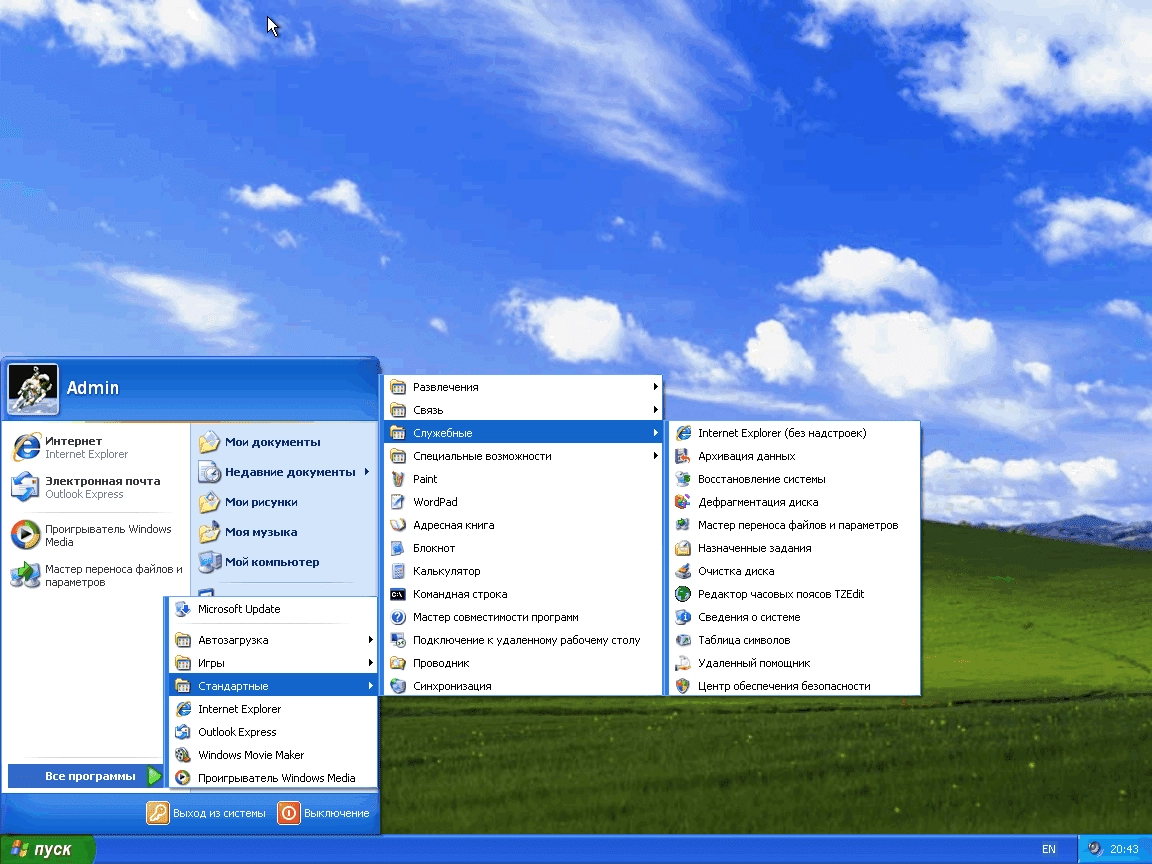Launch Удаленный помощник icon
1152x864 pixels.
(683, 663)
